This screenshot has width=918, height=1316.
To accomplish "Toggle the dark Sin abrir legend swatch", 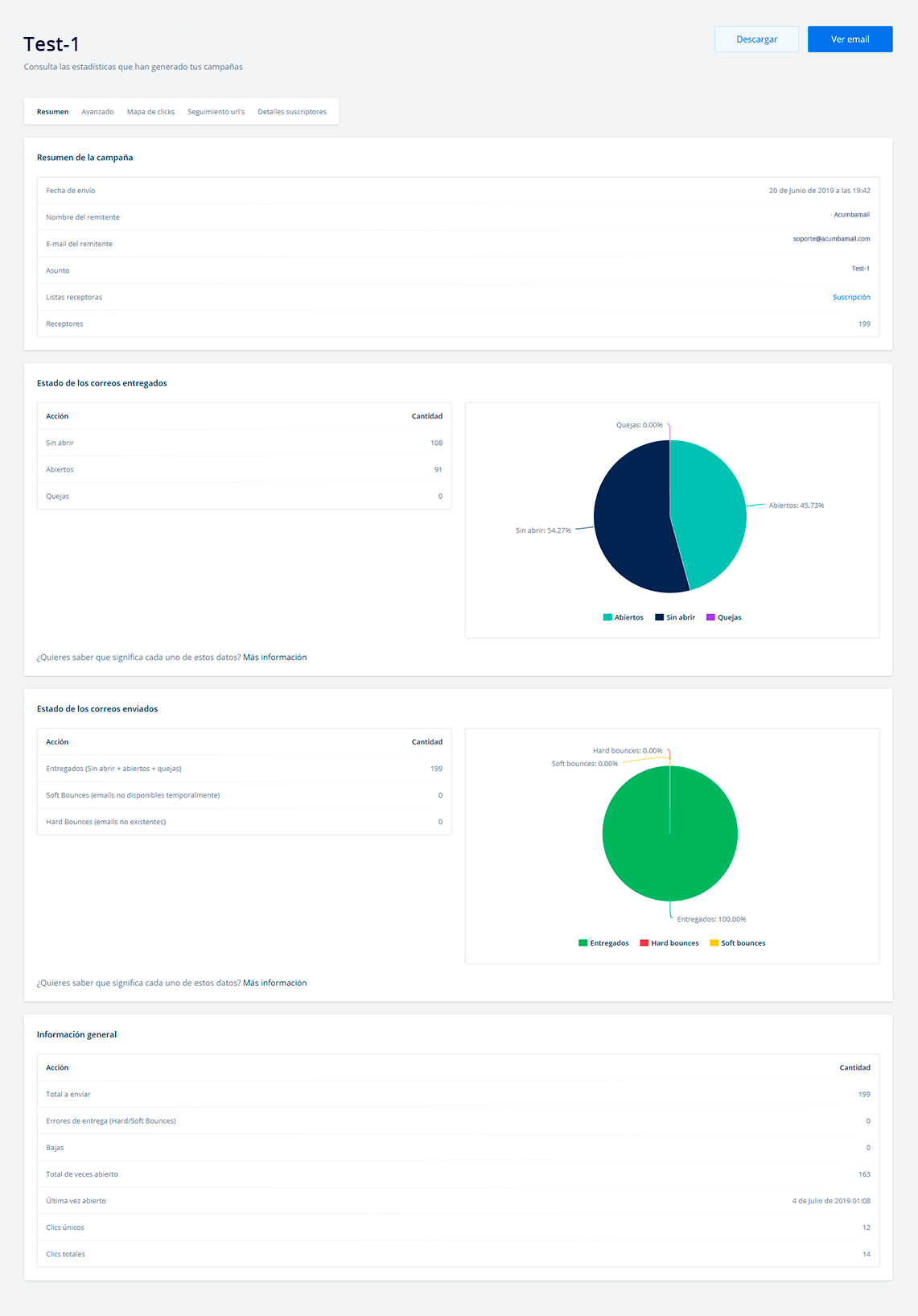I will coord(659,617).
